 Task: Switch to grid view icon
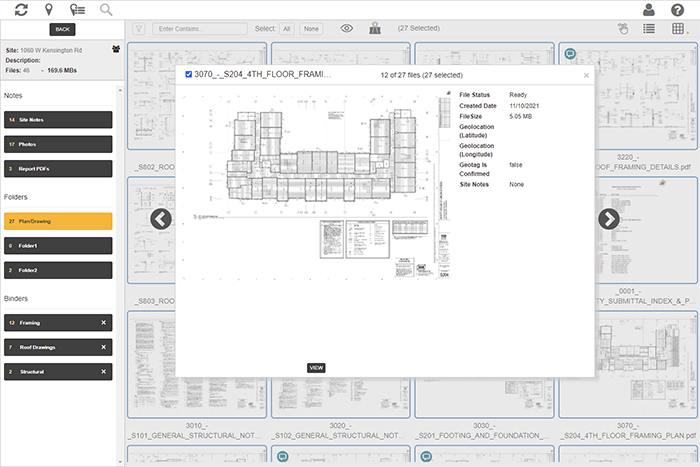pos(679,29)
